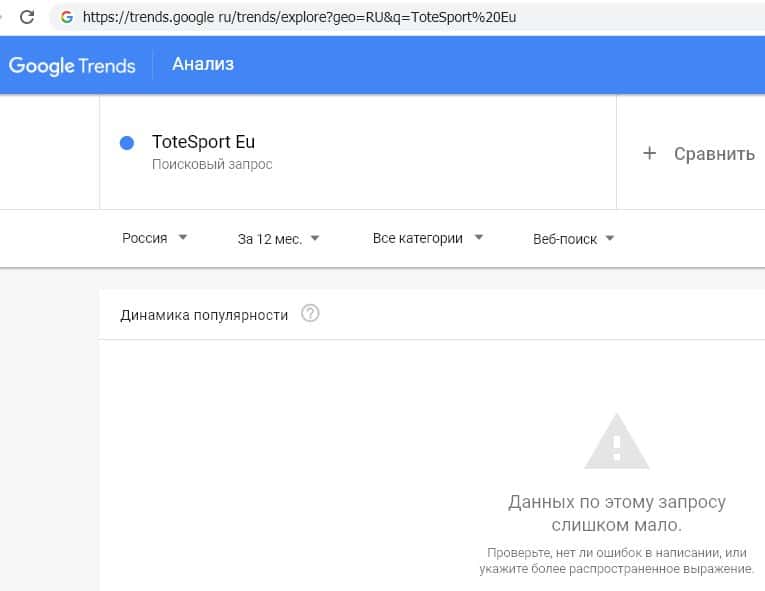Click the warning triangle icon
The height and width of the screenshot is (591, 765).
pyautogui.click(x=617, y=441)
